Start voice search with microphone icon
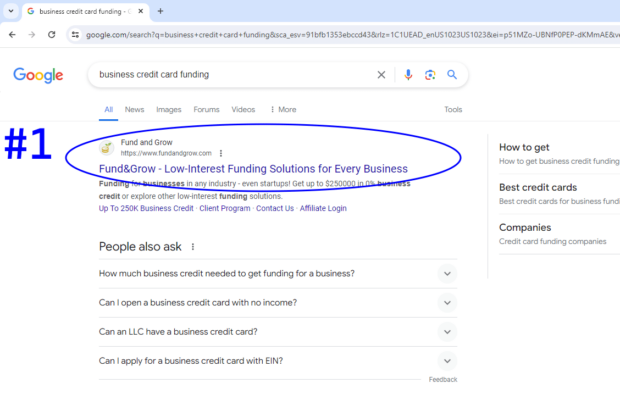The width and height of the screenshot is (620, 400). [x=408, y=75]
